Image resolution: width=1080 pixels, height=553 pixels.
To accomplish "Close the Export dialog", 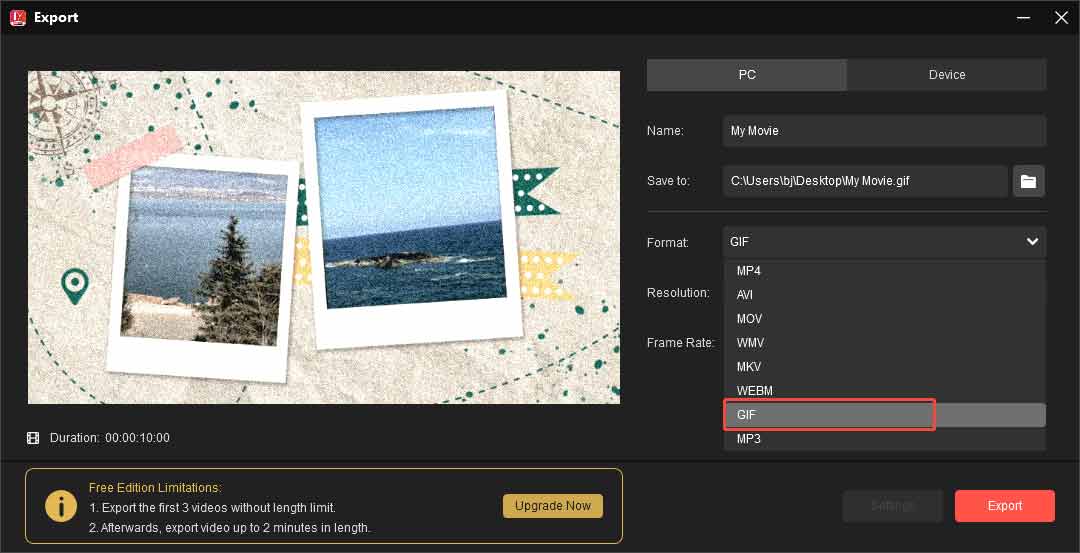I will [x=1061, y=18].
